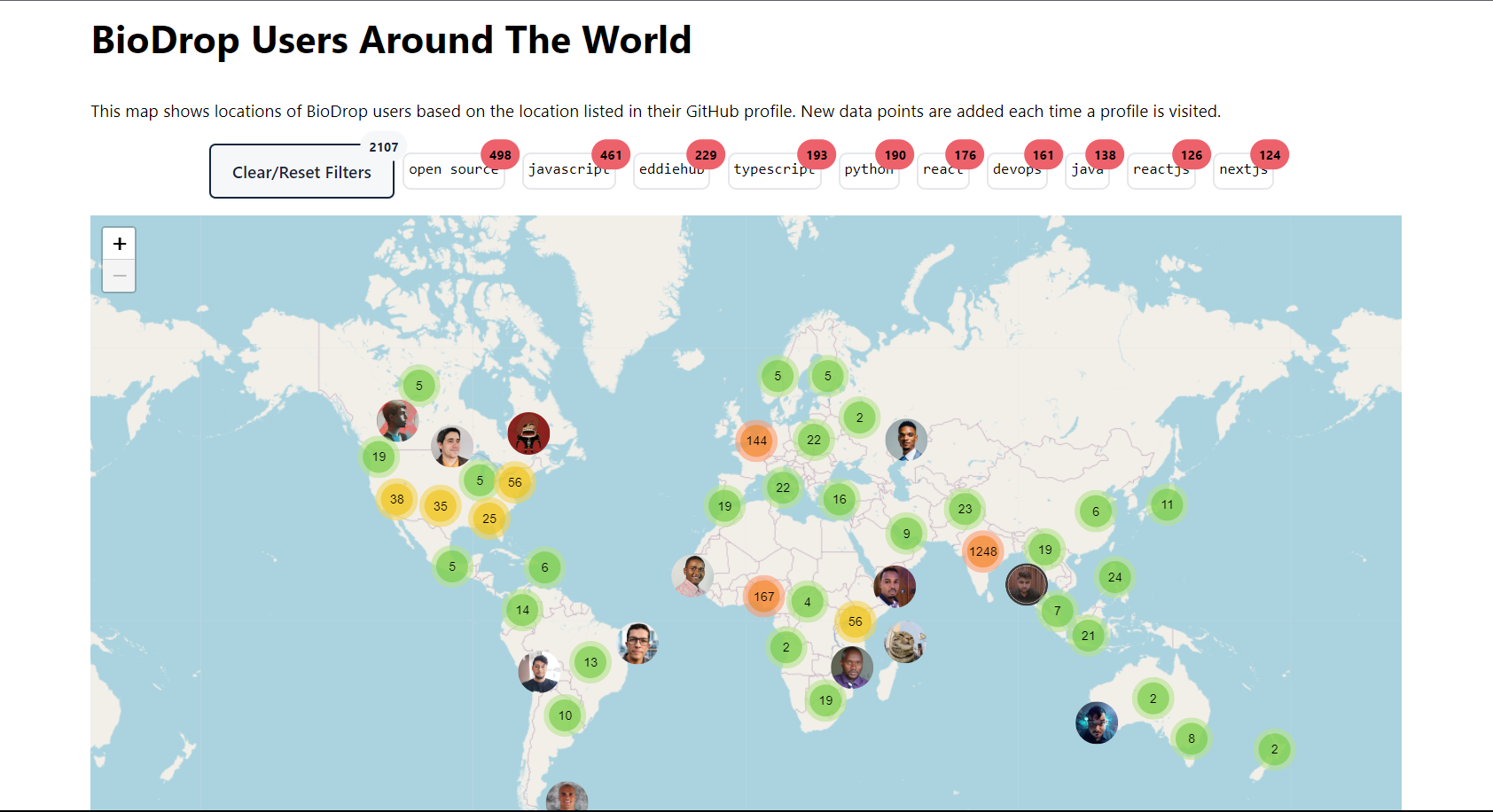
Task: Open the 16 cluster near Turkey
Action: (839, 499)
